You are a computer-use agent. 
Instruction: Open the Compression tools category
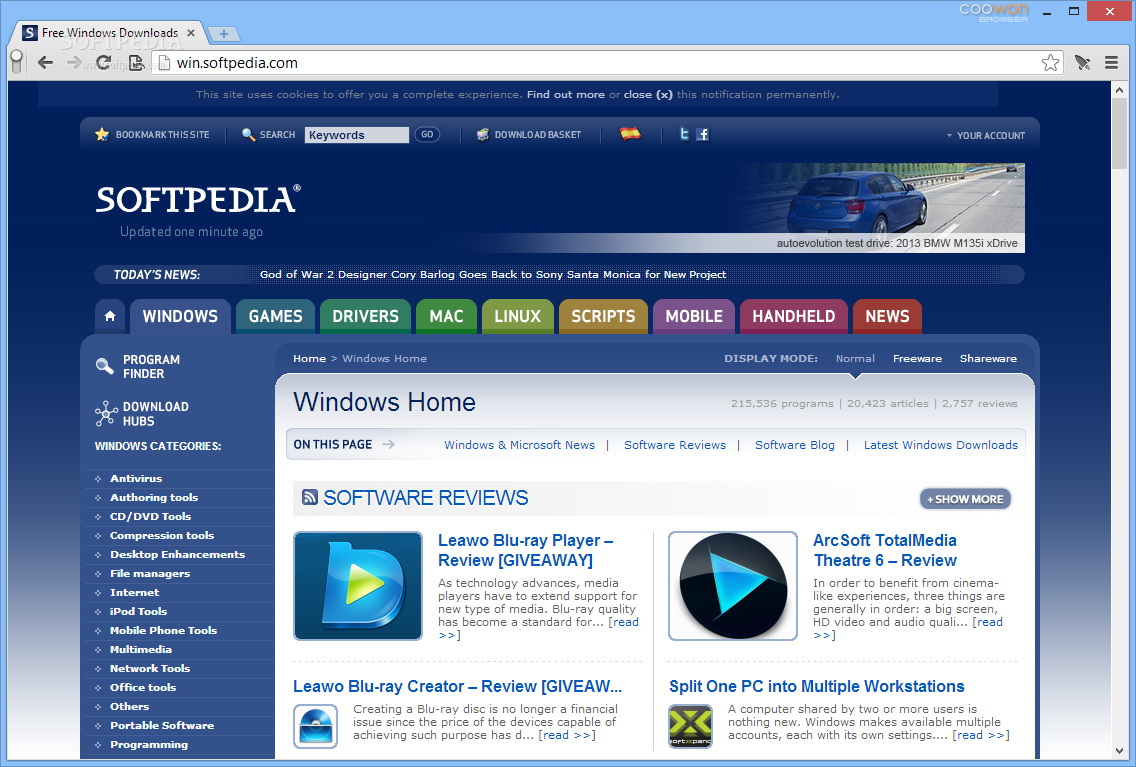coord(162,535)
